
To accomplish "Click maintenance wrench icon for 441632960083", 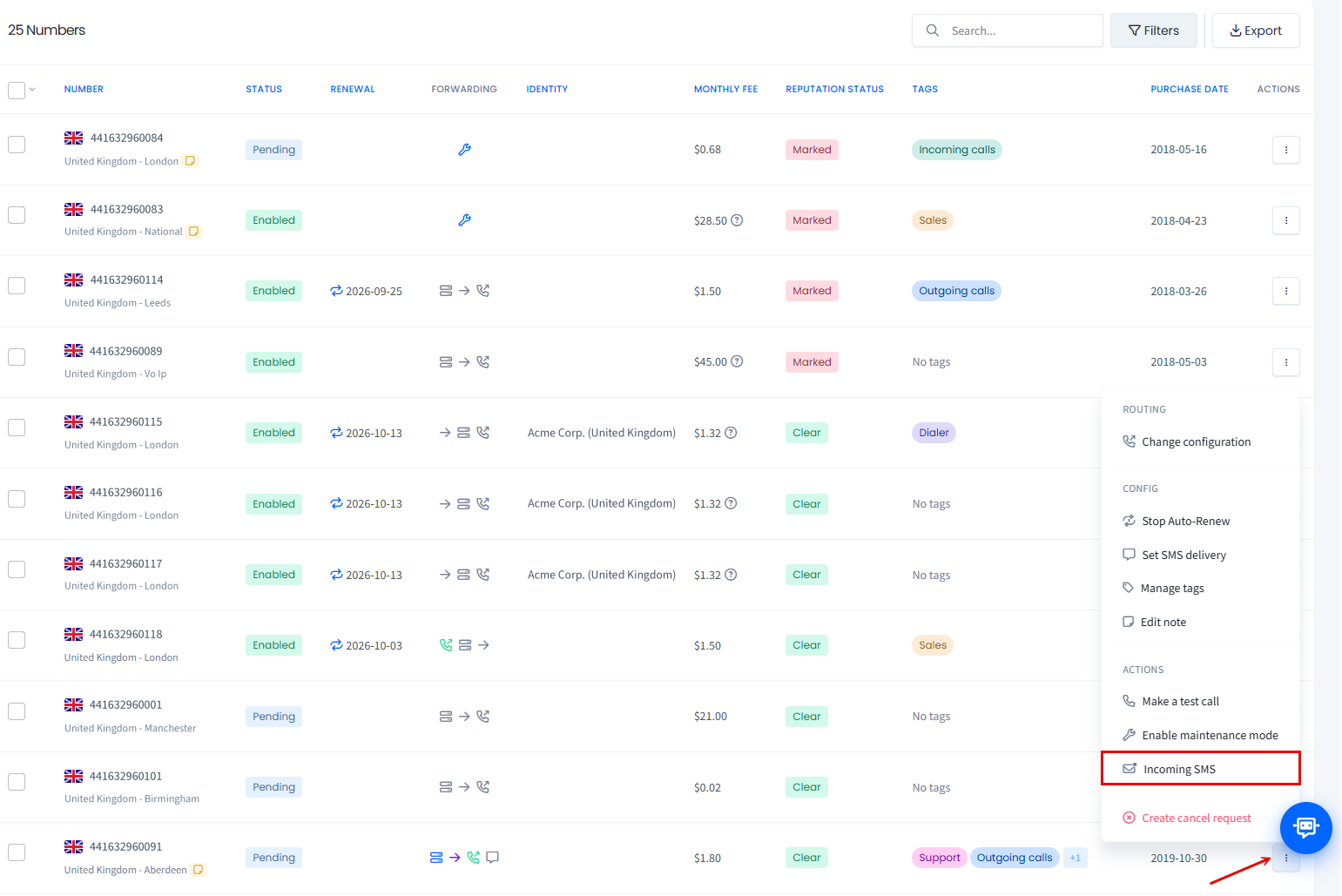I will pyautogui.click(x=464, y=220).
